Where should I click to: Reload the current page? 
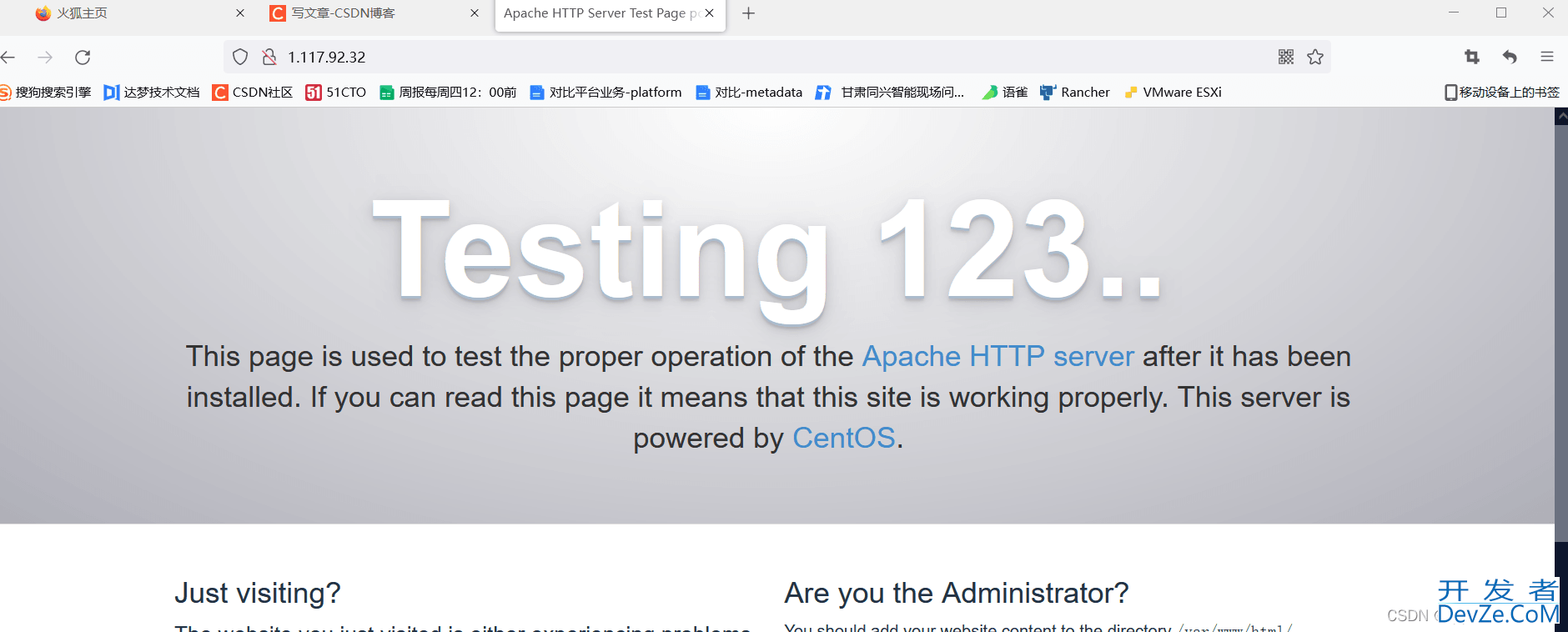(83, 57)
